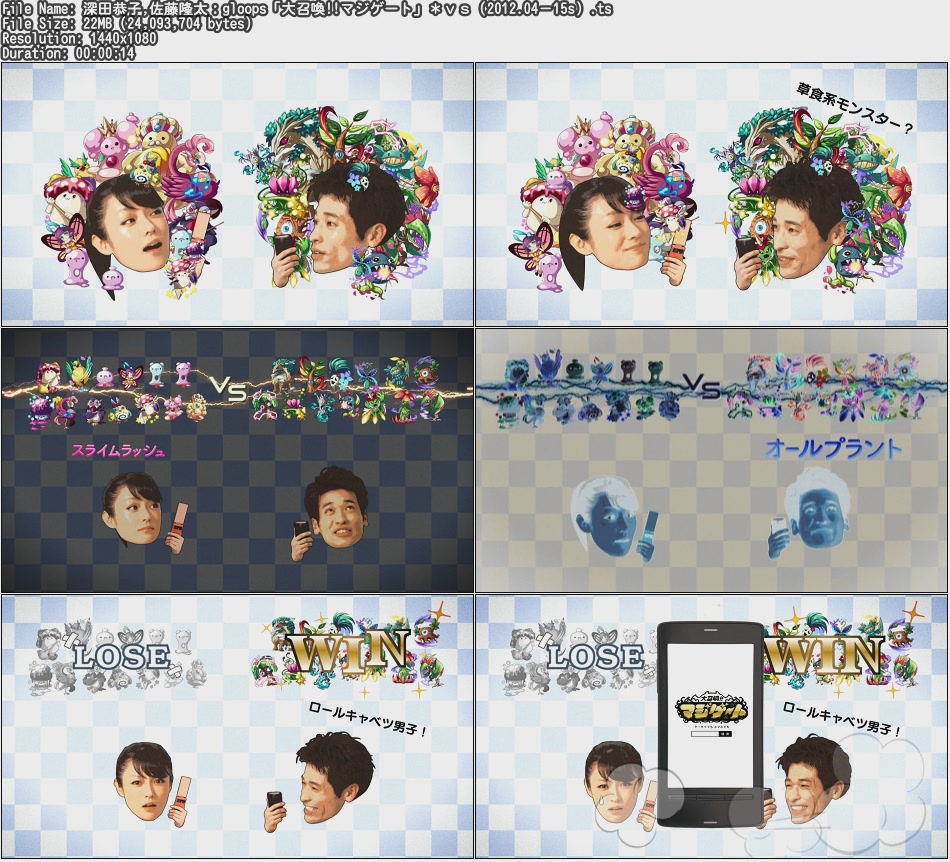The image size is (950, 862).
Task: Click the Duration 00:00:14 line
Action: 68,53
